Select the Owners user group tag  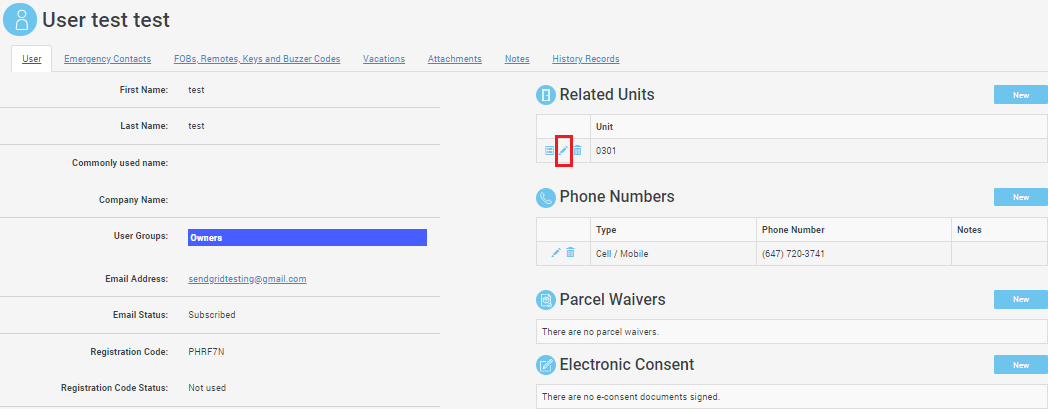point(307,238)
